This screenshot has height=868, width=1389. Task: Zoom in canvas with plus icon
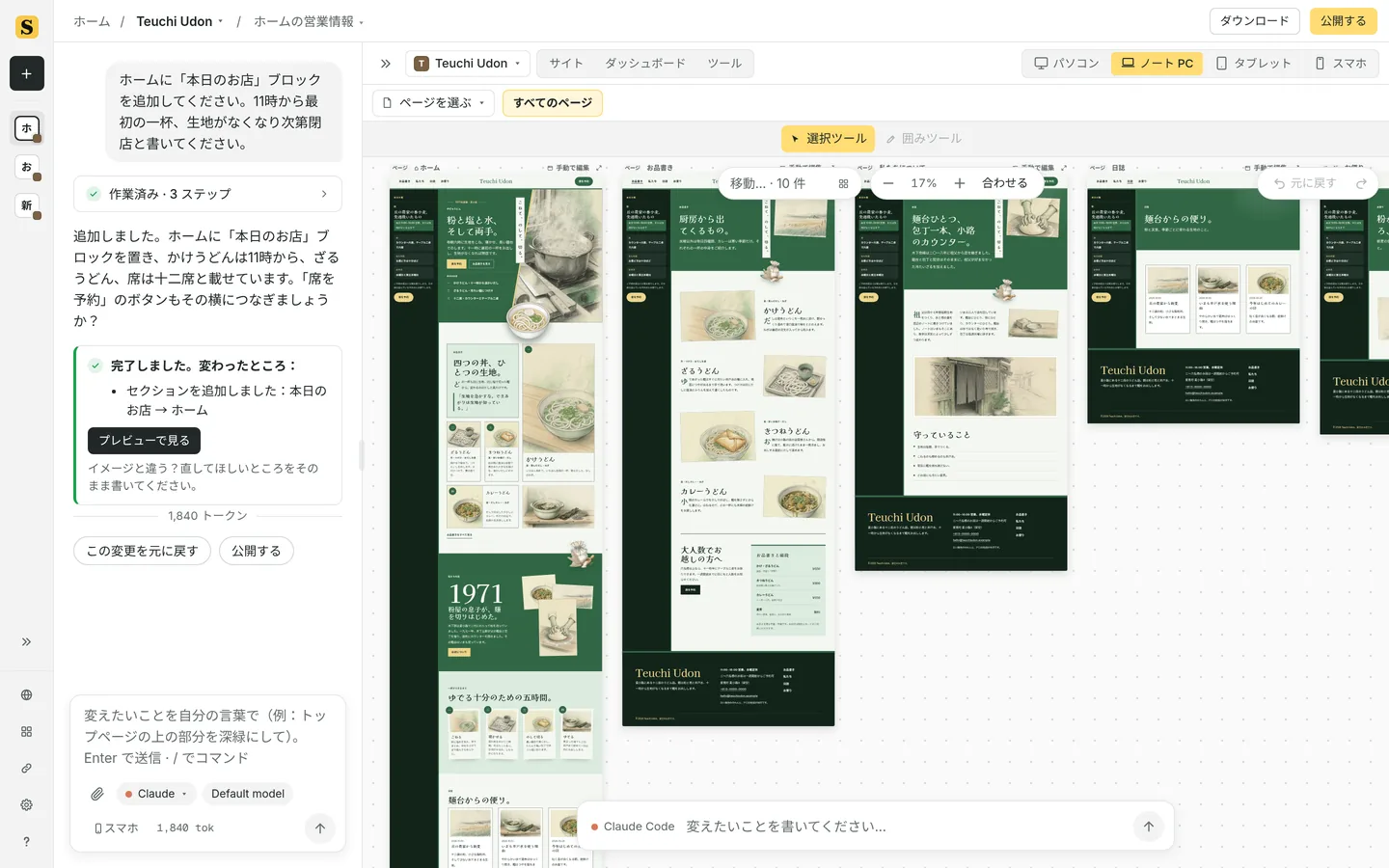pos(960,183)
